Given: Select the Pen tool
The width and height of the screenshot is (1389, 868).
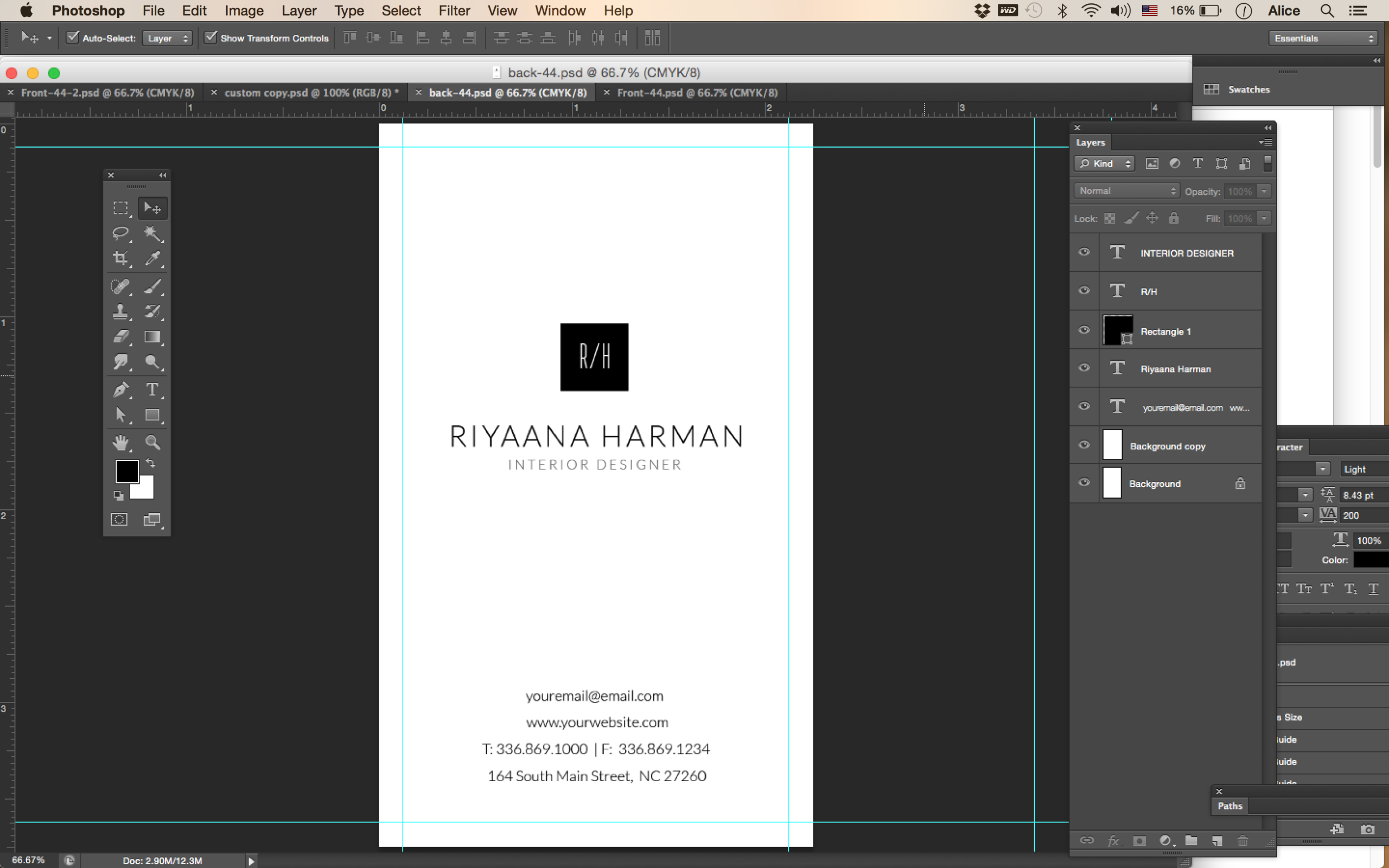Looking at the screenshot, I should tap(120, 389).
